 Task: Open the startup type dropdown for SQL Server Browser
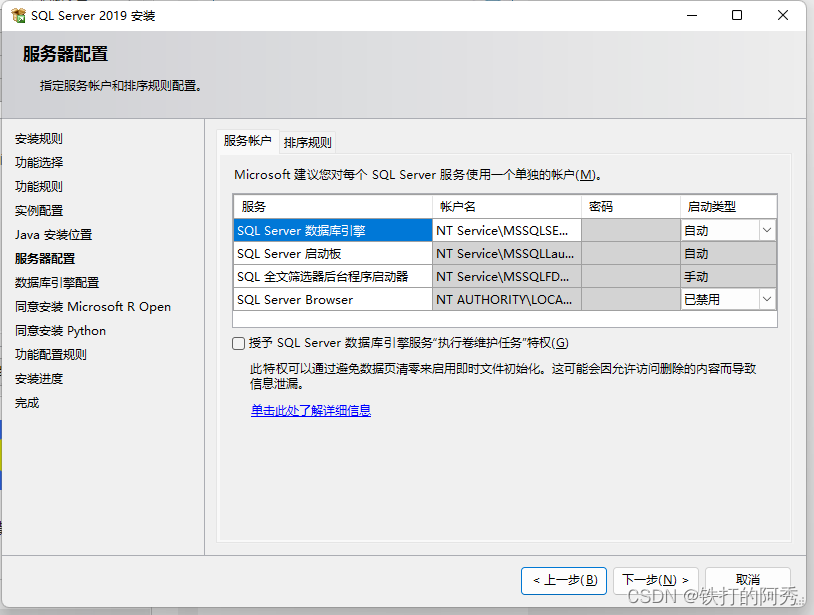(x=766, y=299)
